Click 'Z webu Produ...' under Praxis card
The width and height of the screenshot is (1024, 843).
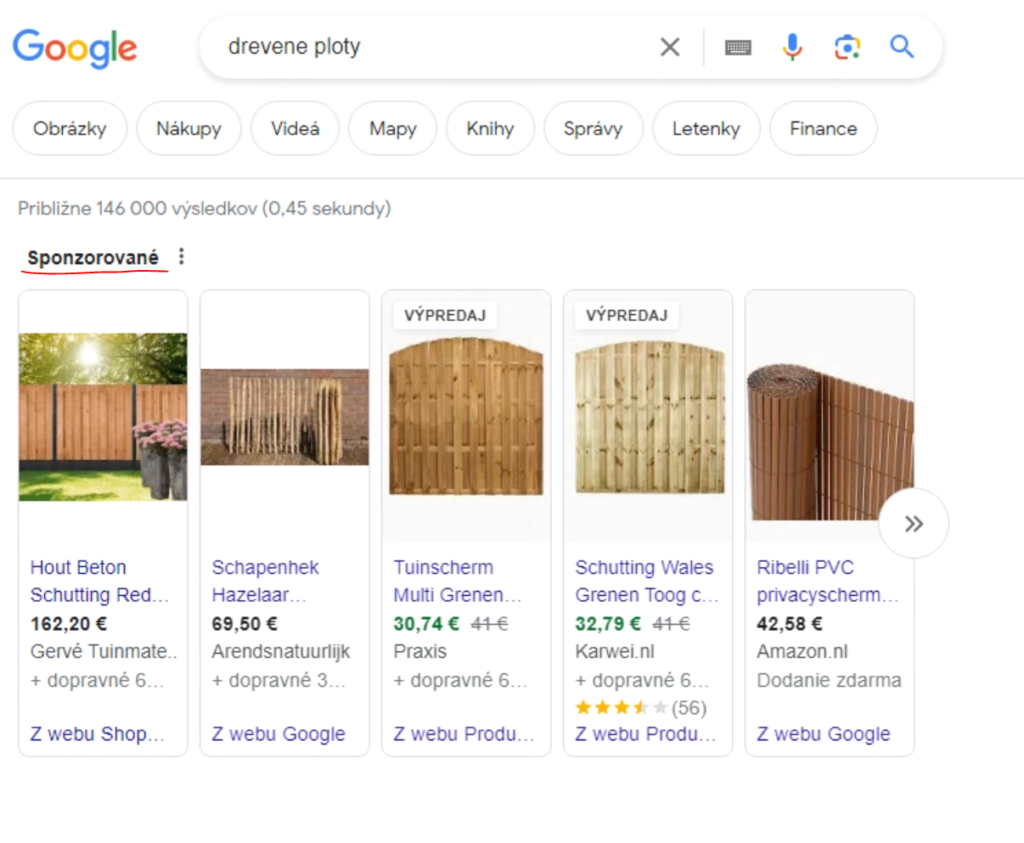(x=464, y=734)
